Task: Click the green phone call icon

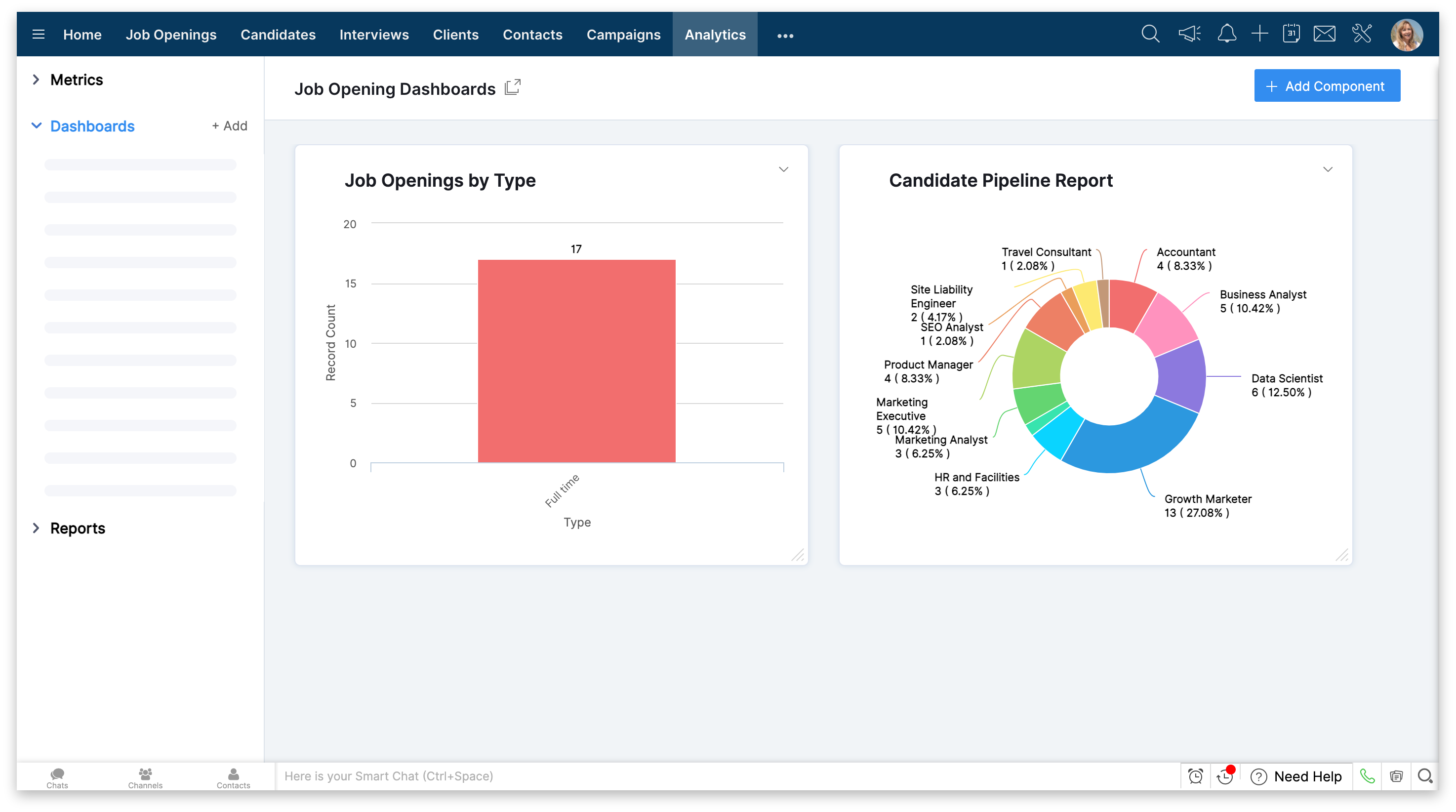Action: [x=1367, y=776]
